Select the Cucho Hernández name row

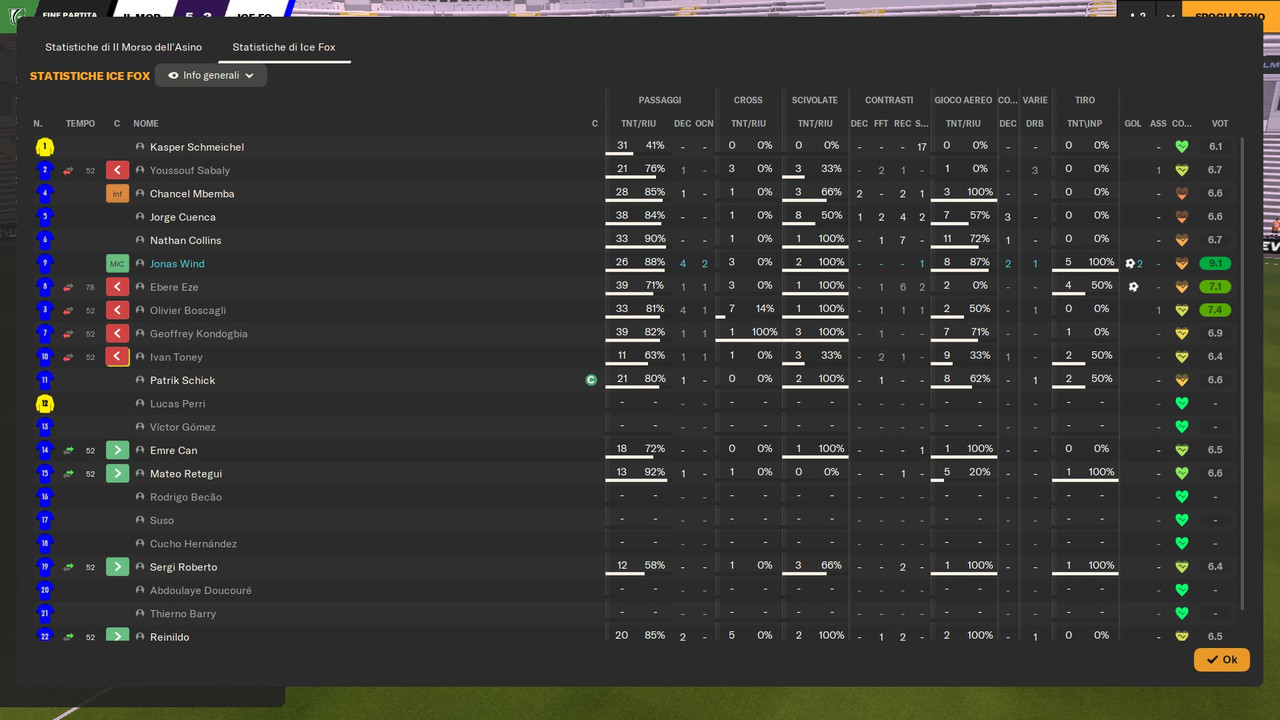[193, 544]
